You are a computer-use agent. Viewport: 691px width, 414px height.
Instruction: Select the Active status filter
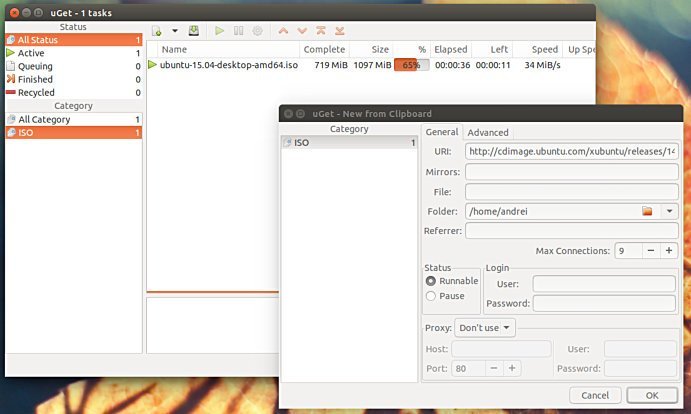point(74,53)
